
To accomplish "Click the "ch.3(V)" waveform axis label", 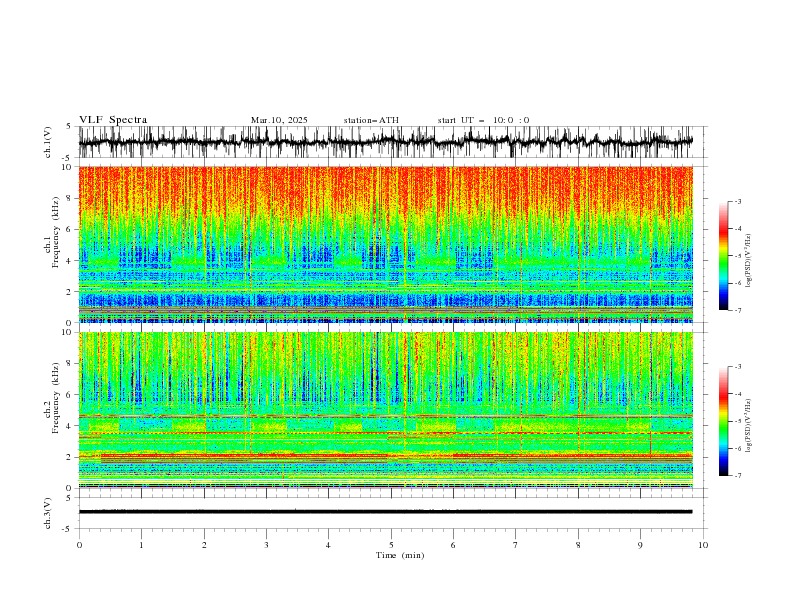I will pyautogui.click(x=48, y=513).
